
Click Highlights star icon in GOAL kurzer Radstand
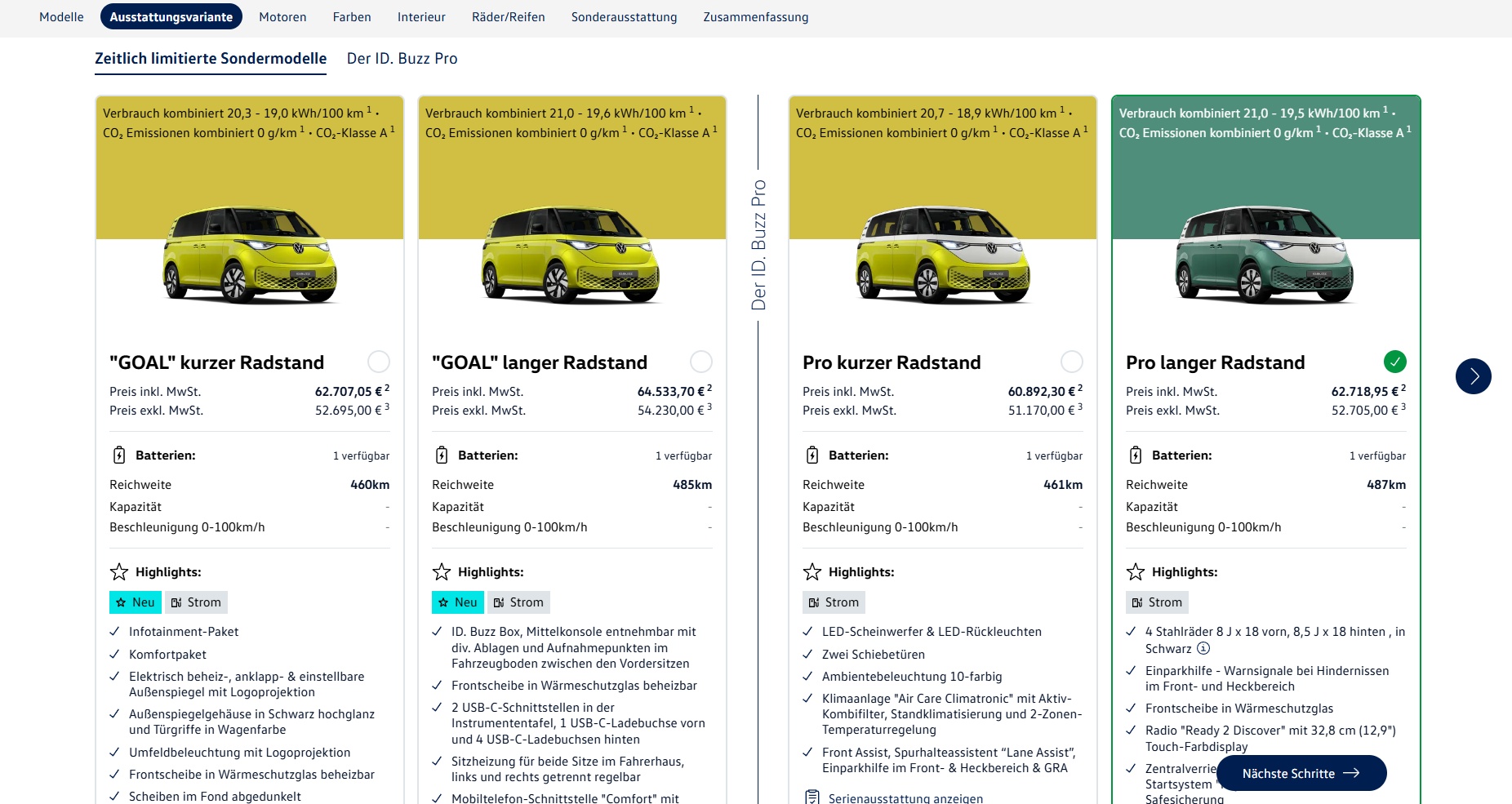(x=119, y=571)
